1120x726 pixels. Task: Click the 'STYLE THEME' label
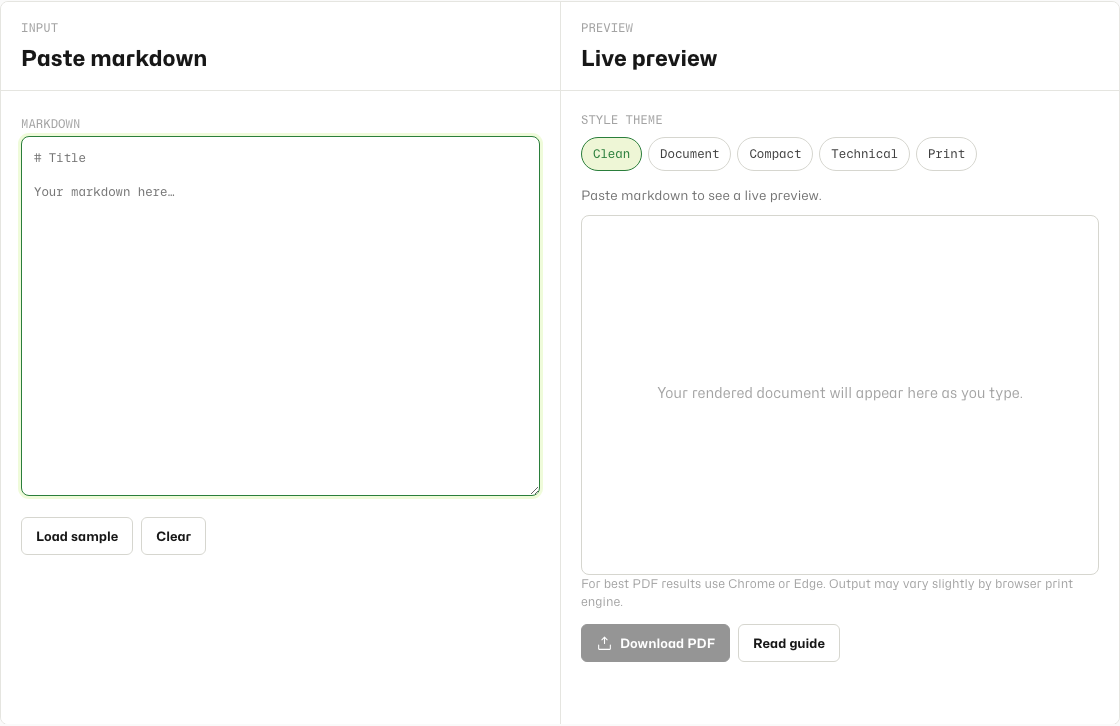621,120
